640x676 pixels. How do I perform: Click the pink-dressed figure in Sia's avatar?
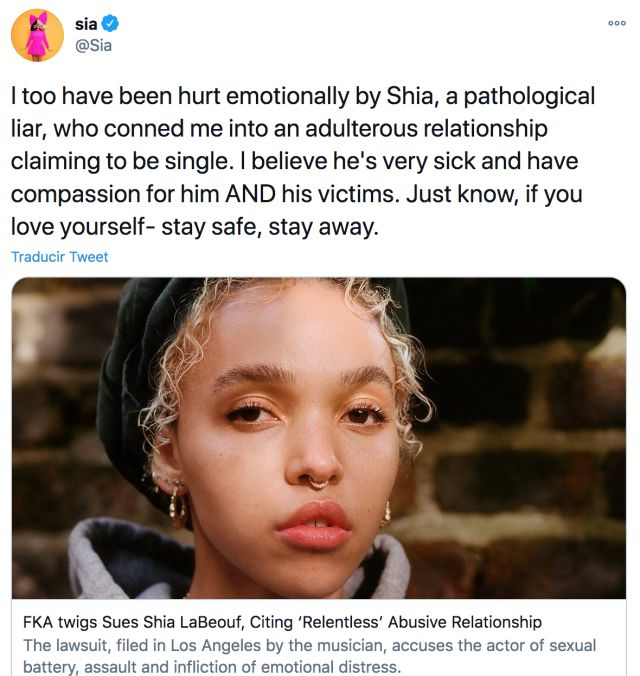click(37, 38)
